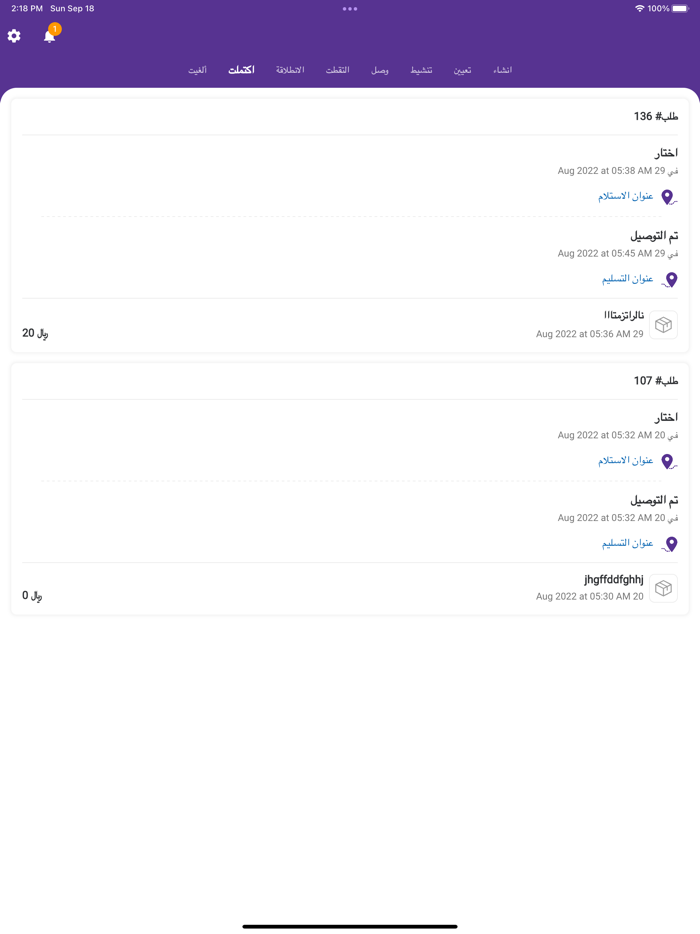Open the التقطت tab
This screenshot has height=934, width=700.
338,70
